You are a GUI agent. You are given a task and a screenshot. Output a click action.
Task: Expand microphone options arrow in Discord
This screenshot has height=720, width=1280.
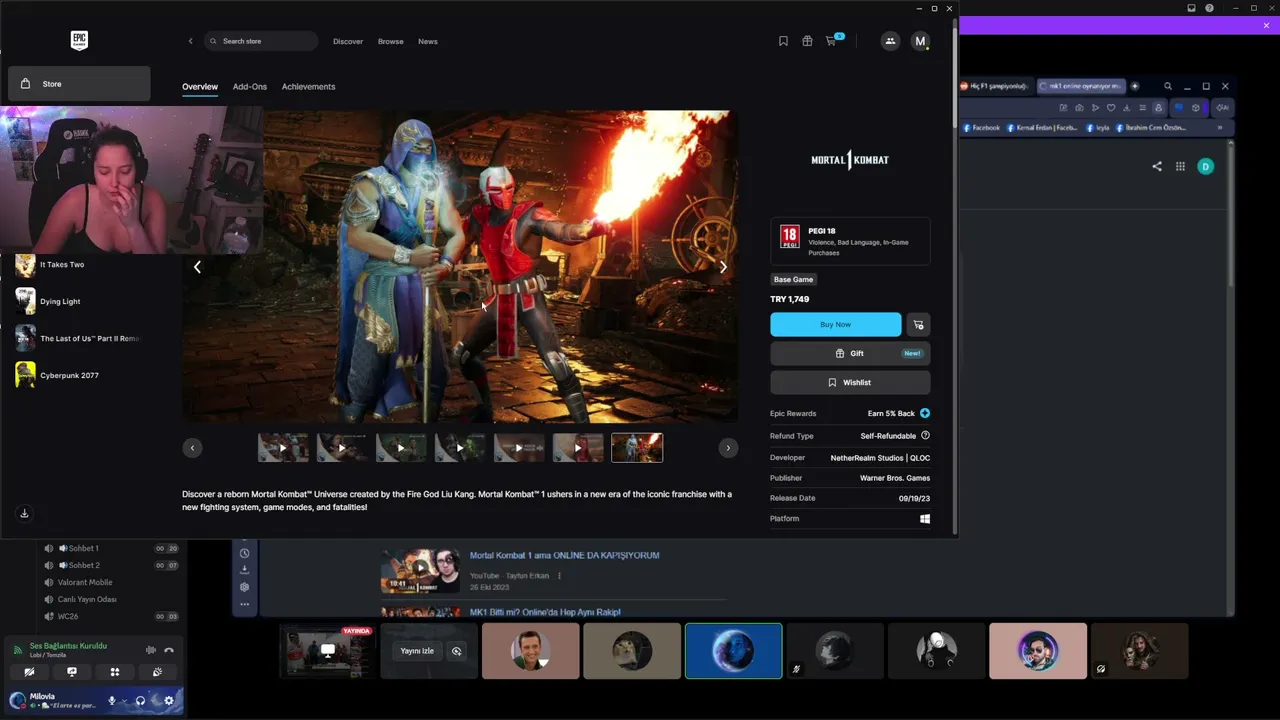(124, 700)
